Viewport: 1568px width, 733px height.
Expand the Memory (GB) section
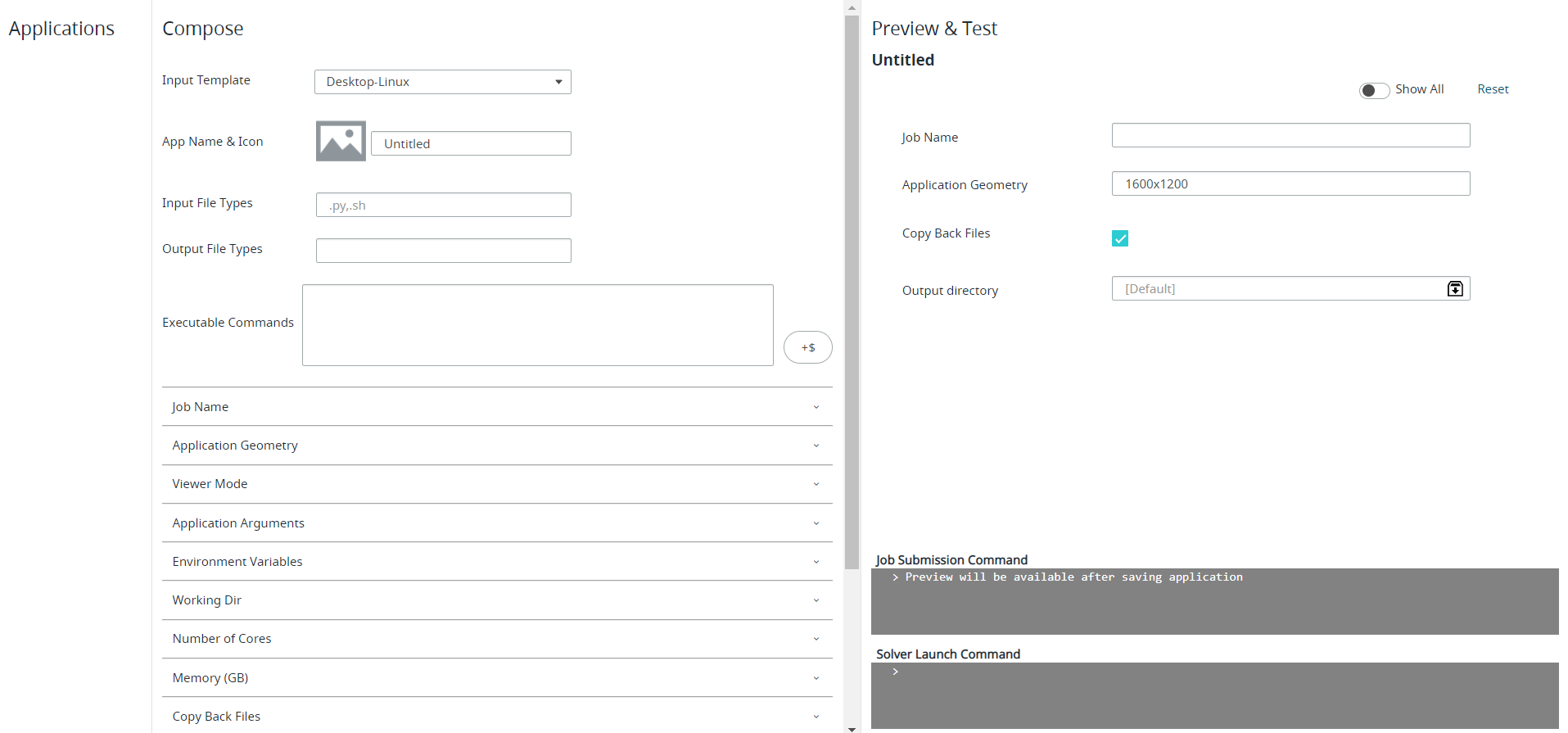click(x=497, y=678)
